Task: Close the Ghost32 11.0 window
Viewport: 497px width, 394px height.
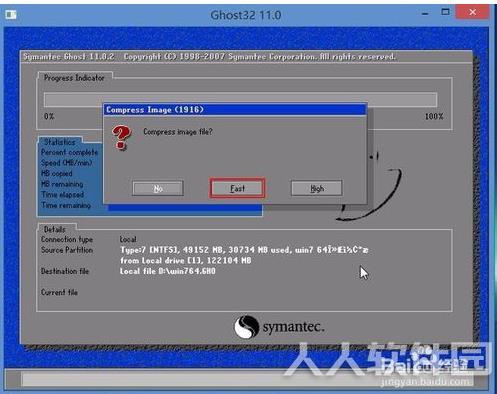Action: pyautogui.click(x=472, y=12)
